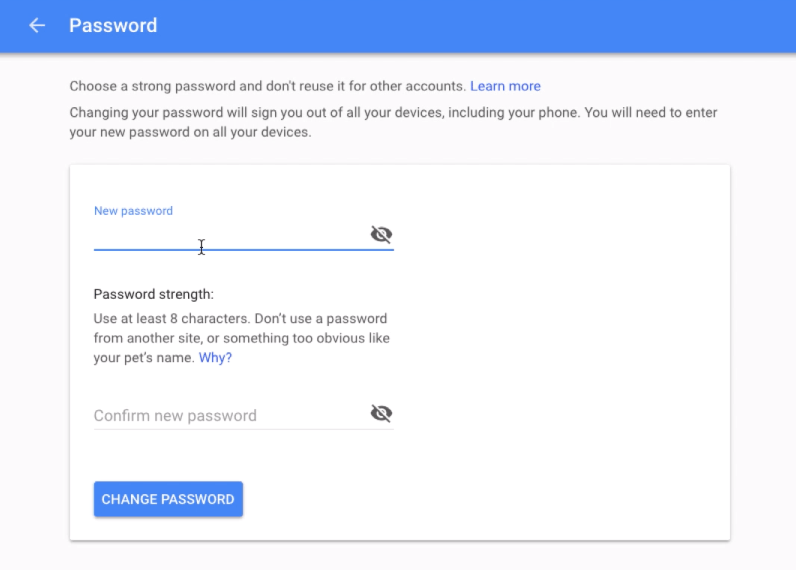Click the floating New password label
This screenshot has height=570, width=796.
(133, 211)
